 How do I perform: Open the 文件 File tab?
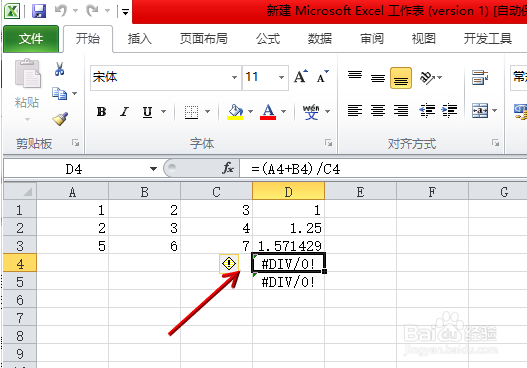tap(31, 39)
